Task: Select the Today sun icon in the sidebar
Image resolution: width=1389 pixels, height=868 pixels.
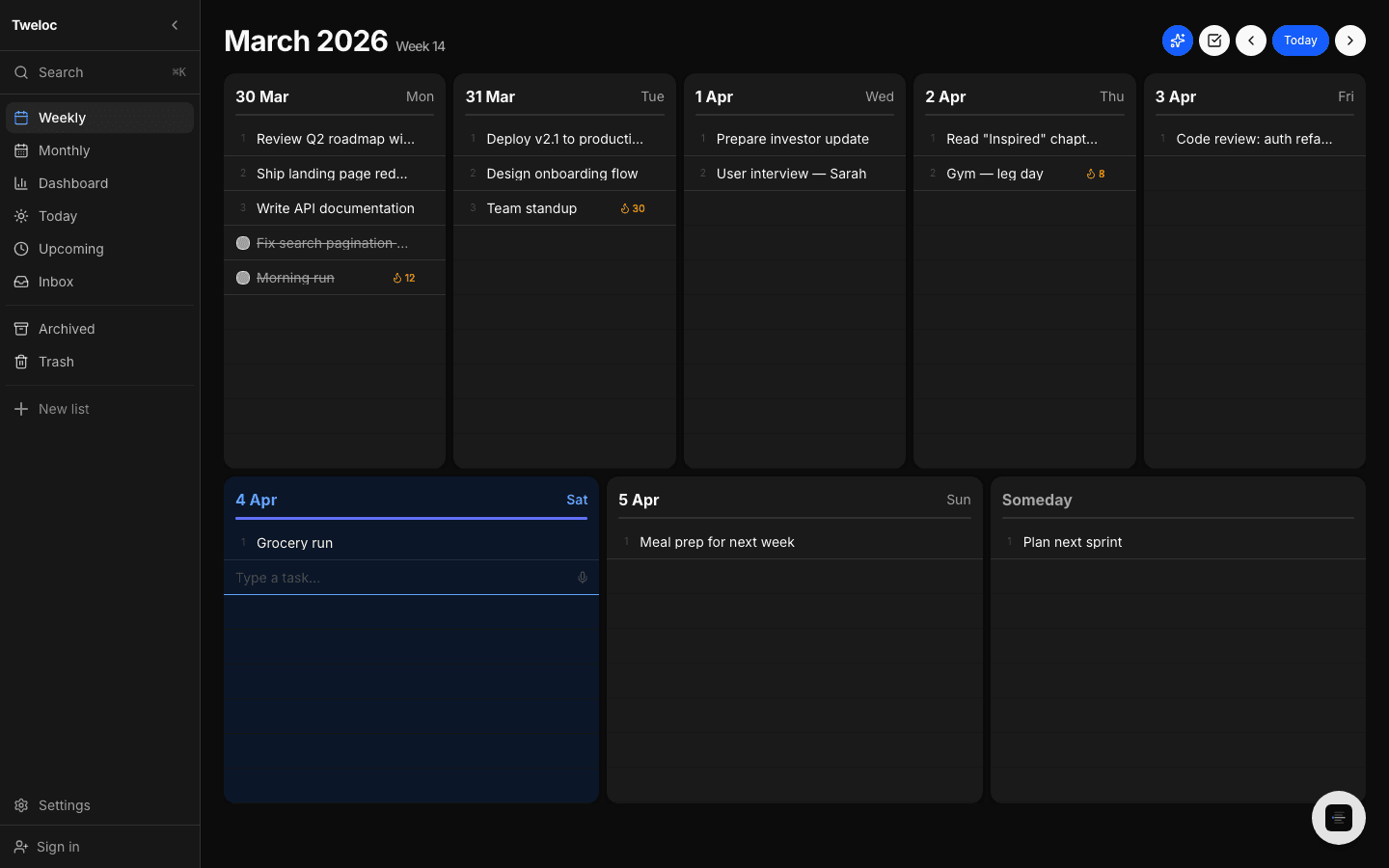Action: [20, 216]
